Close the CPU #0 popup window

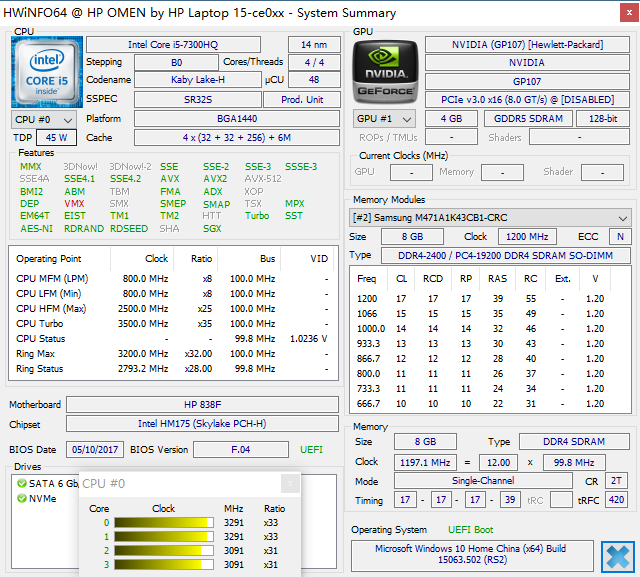pos(289,484)
